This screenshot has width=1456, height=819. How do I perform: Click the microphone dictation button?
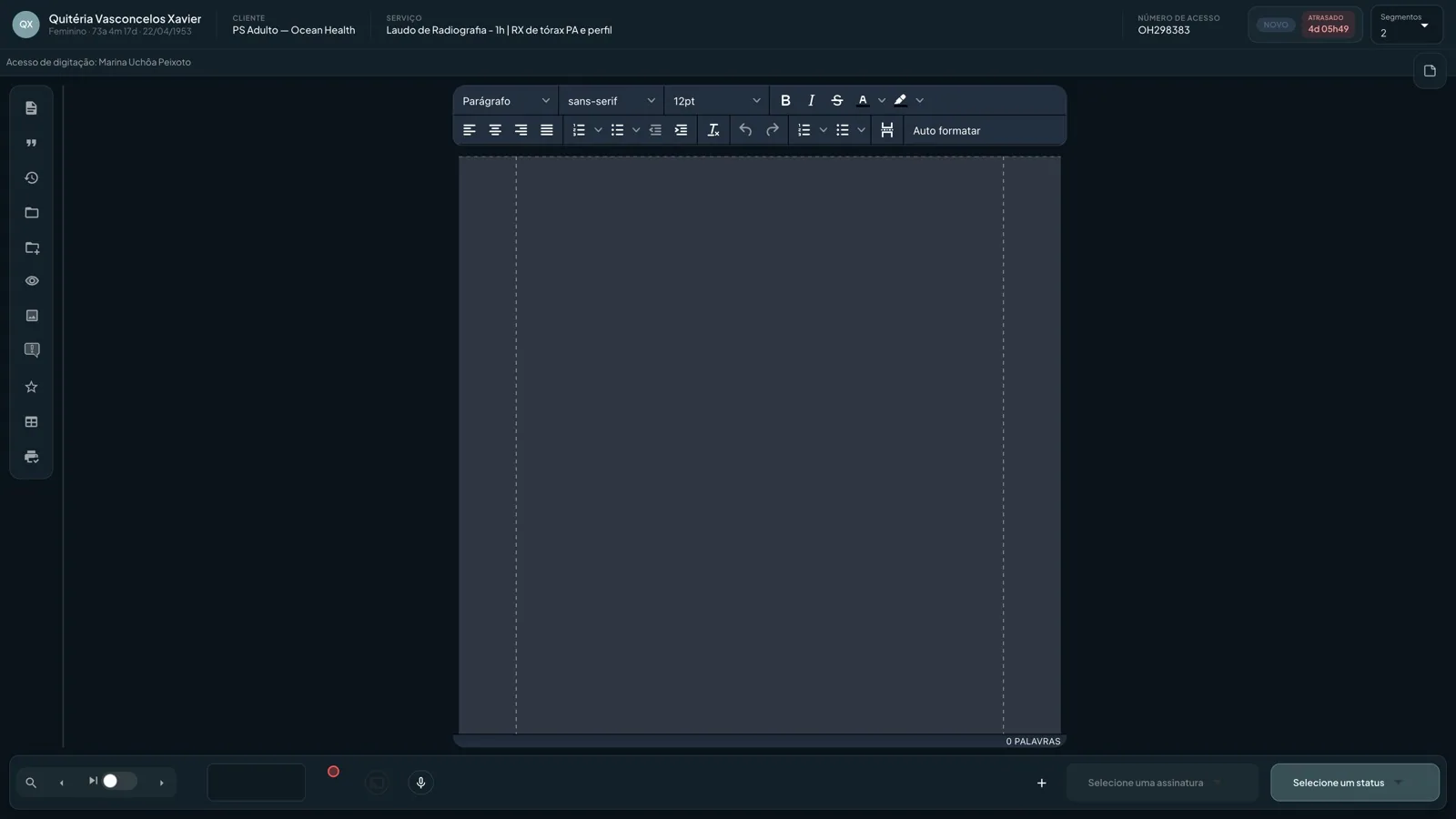click(x=420, y=783)
